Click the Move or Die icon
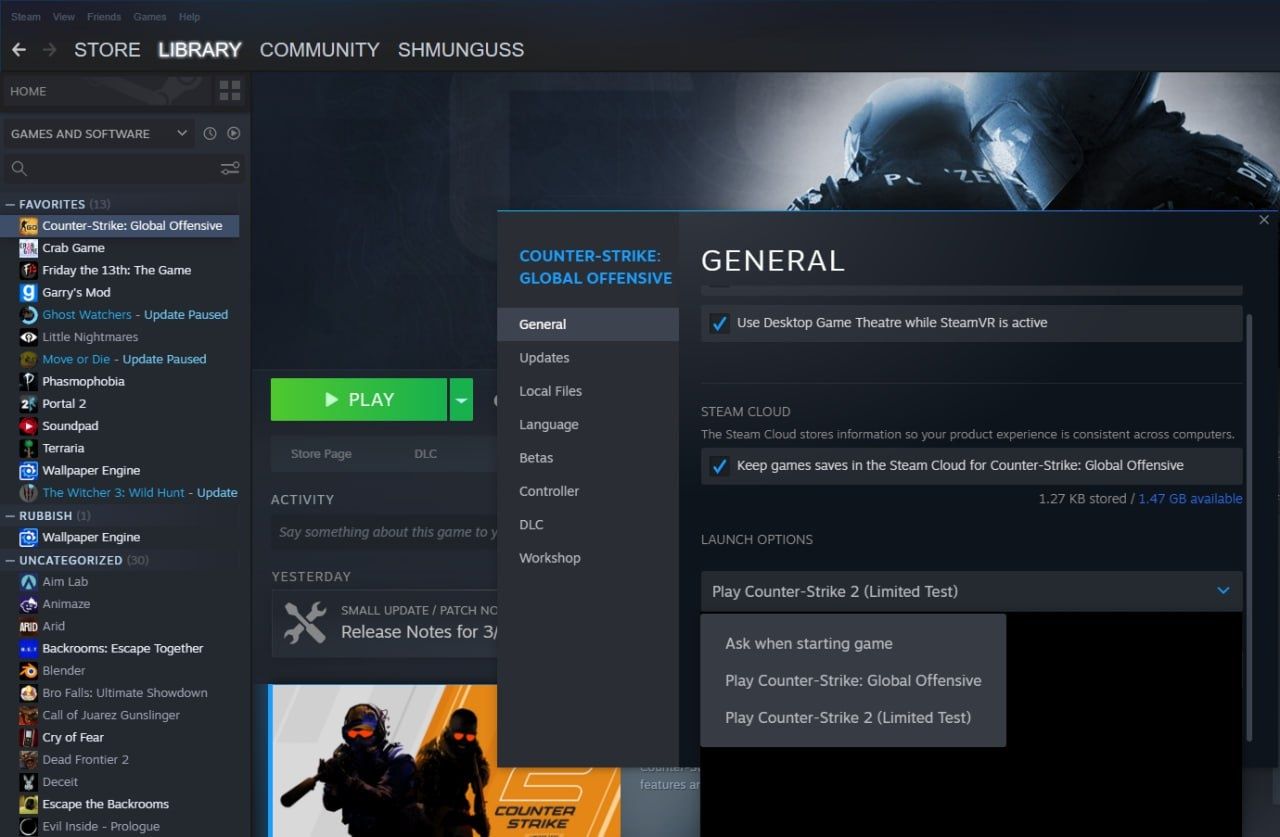Screen dimensions: 1280x837 coord(28,359)
